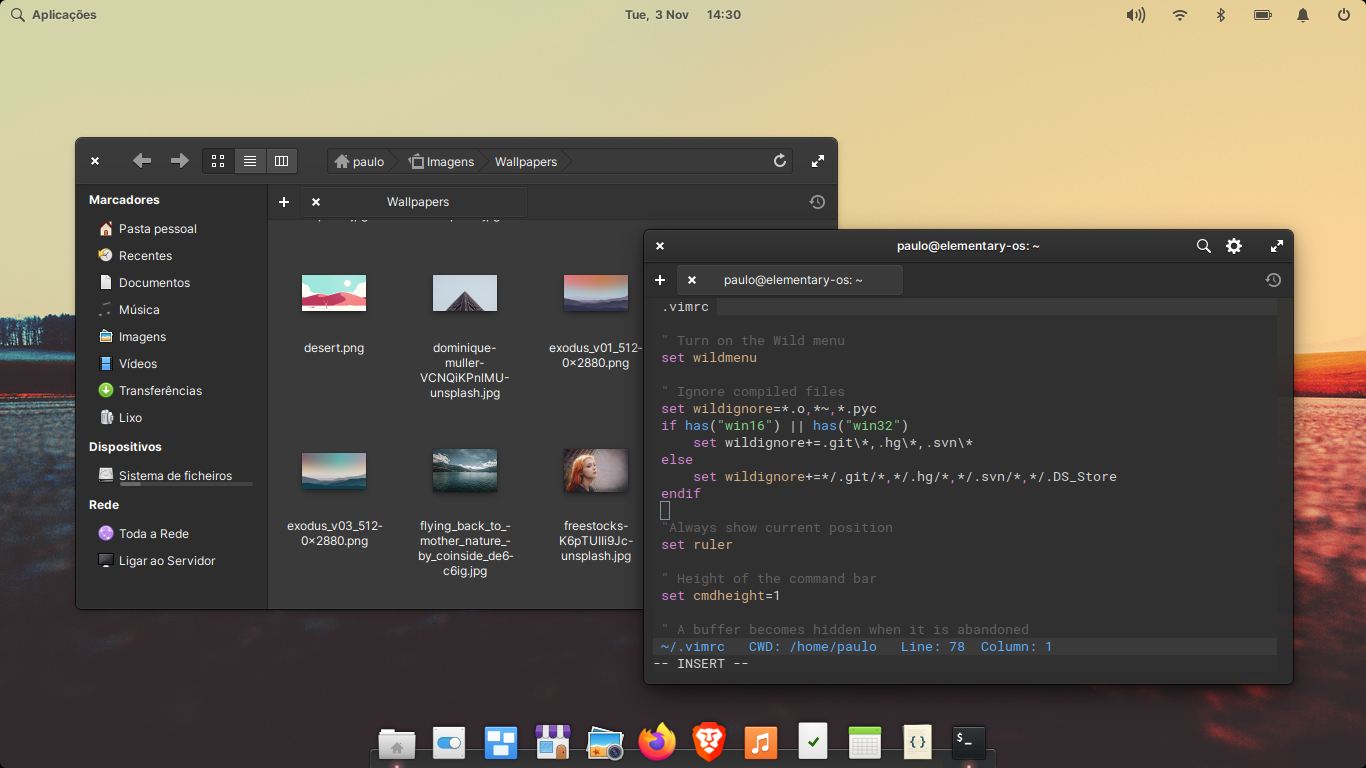This screenshot has width=1366, height=768.
Task: Reload the Wallpapers folder view
Action: tap(780, 161)
